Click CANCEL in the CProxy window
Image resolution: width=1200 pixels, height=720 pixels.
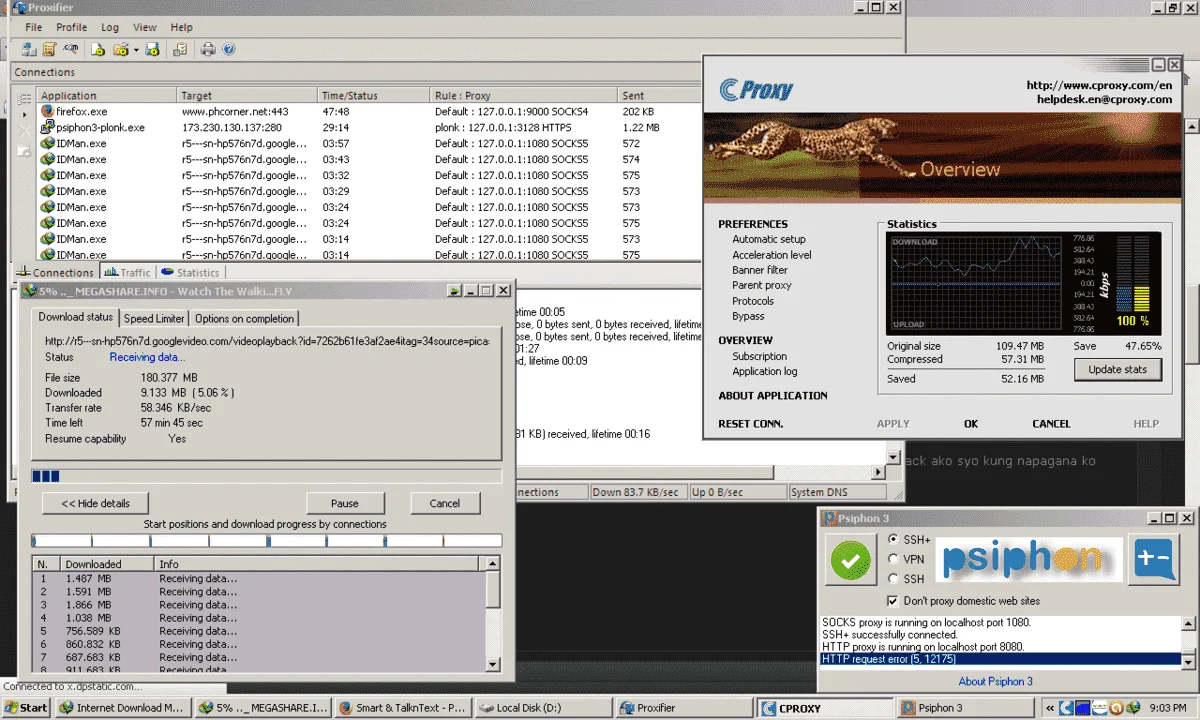[1051, 424]
